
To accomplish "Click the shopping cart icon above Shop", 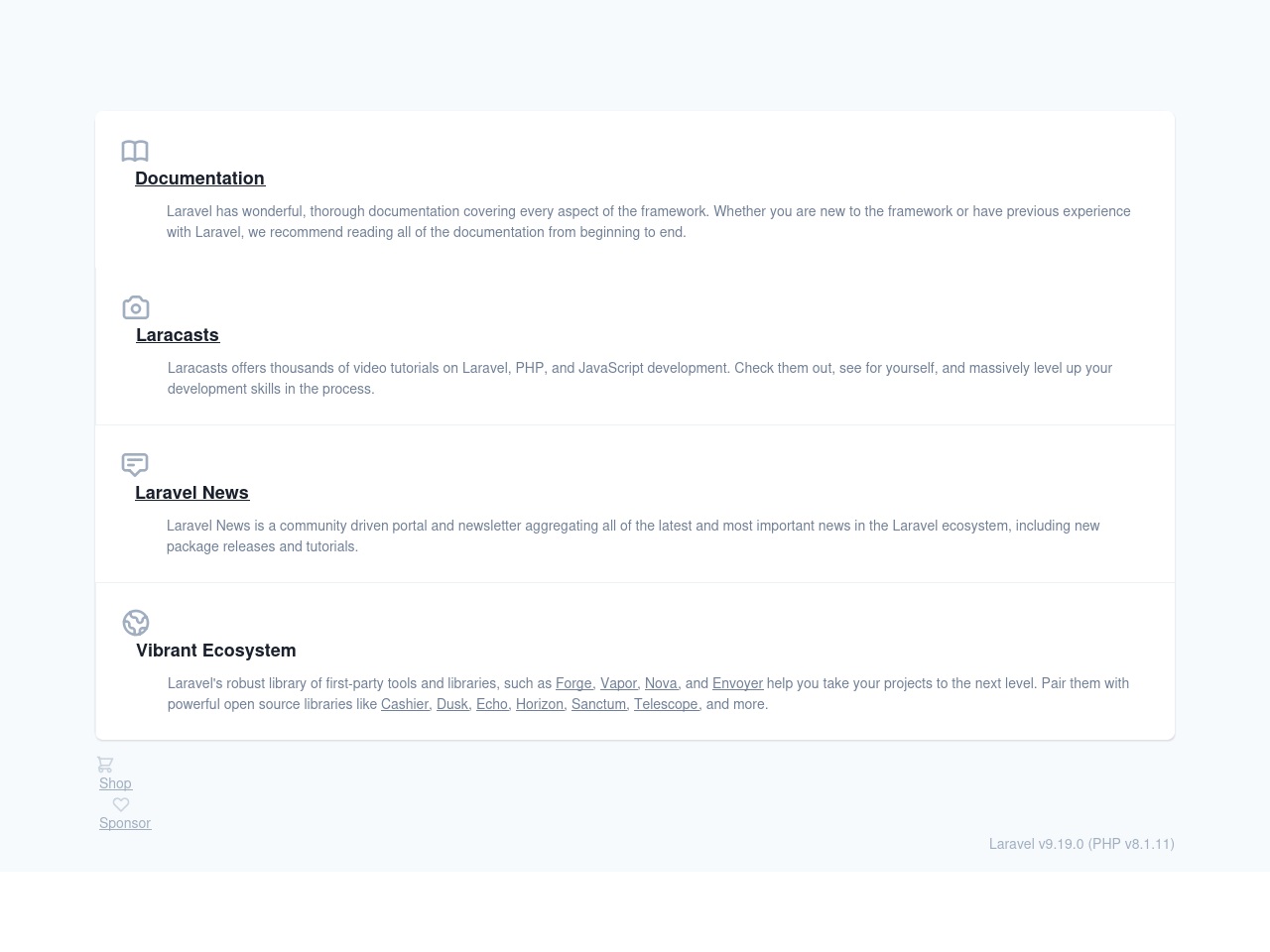I will [x=105, y=765].
